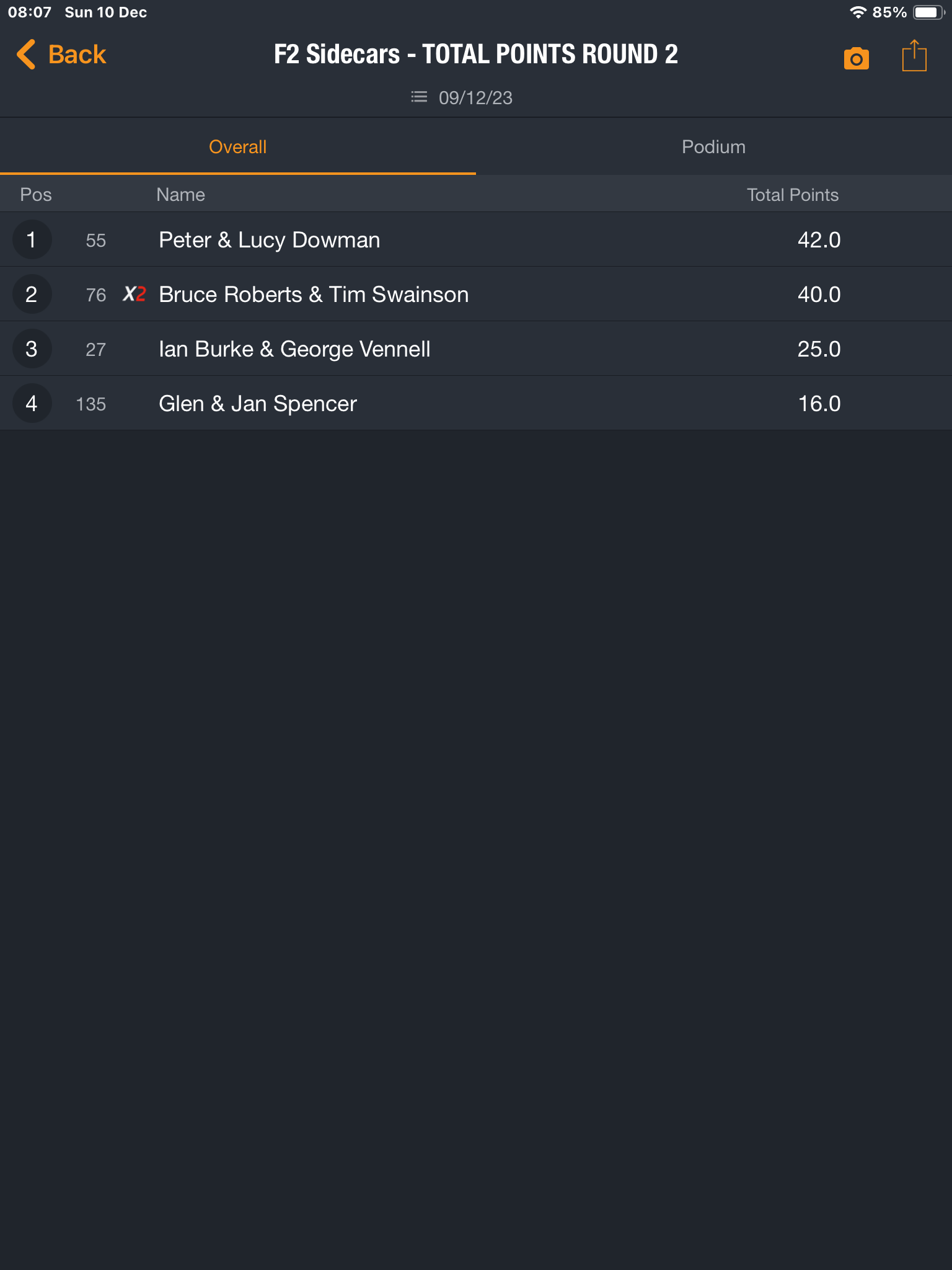This screenshot has height=1270, width=952.
Task: Open the share export icon
Action: click(914, 56)
